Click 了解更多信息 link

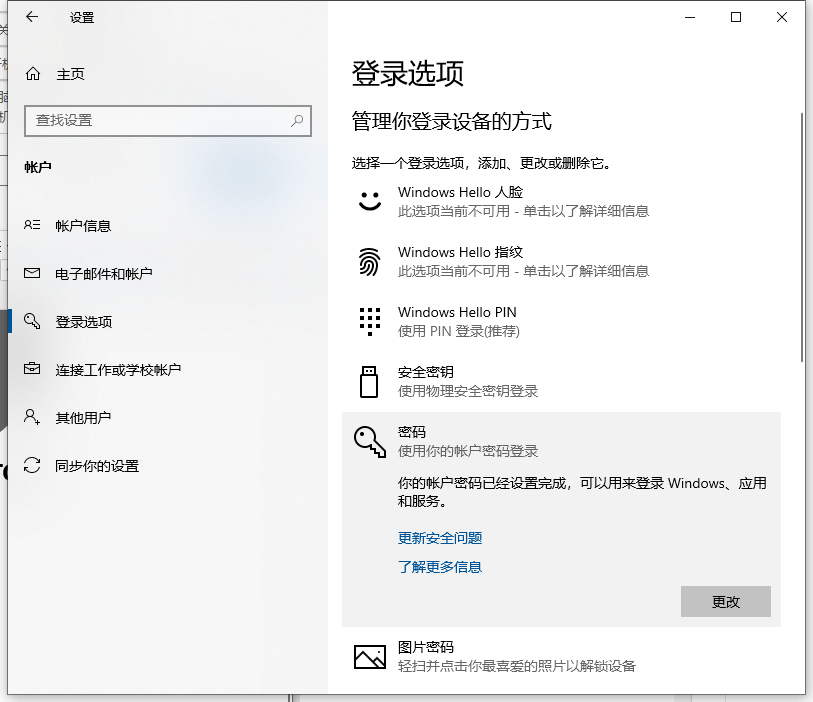tap(439, 566)
